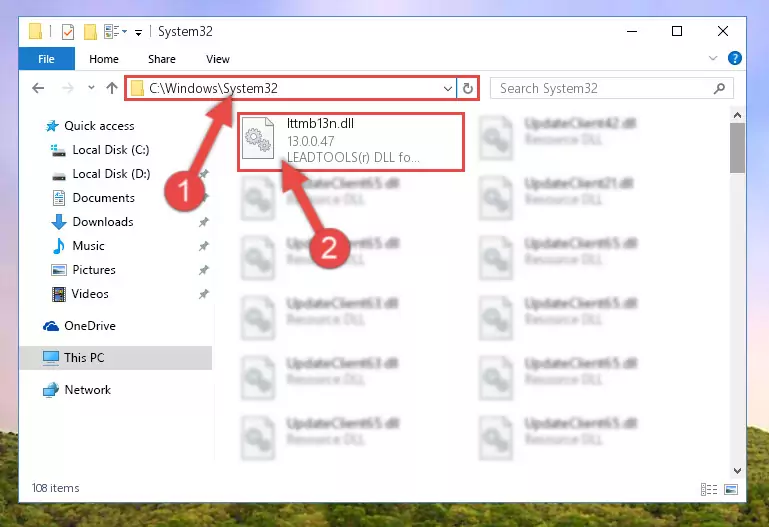Switch to details view in status bar
Image resolution: width=769 pixels, height=527 pixels.
pos(709,489)
